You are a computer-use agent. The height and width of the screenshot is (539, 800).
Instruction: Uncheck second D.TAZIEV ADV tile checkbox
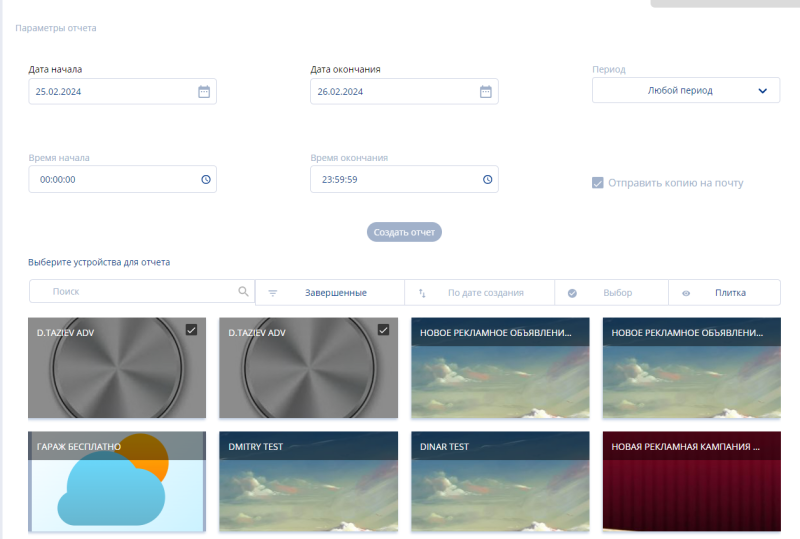383,330
